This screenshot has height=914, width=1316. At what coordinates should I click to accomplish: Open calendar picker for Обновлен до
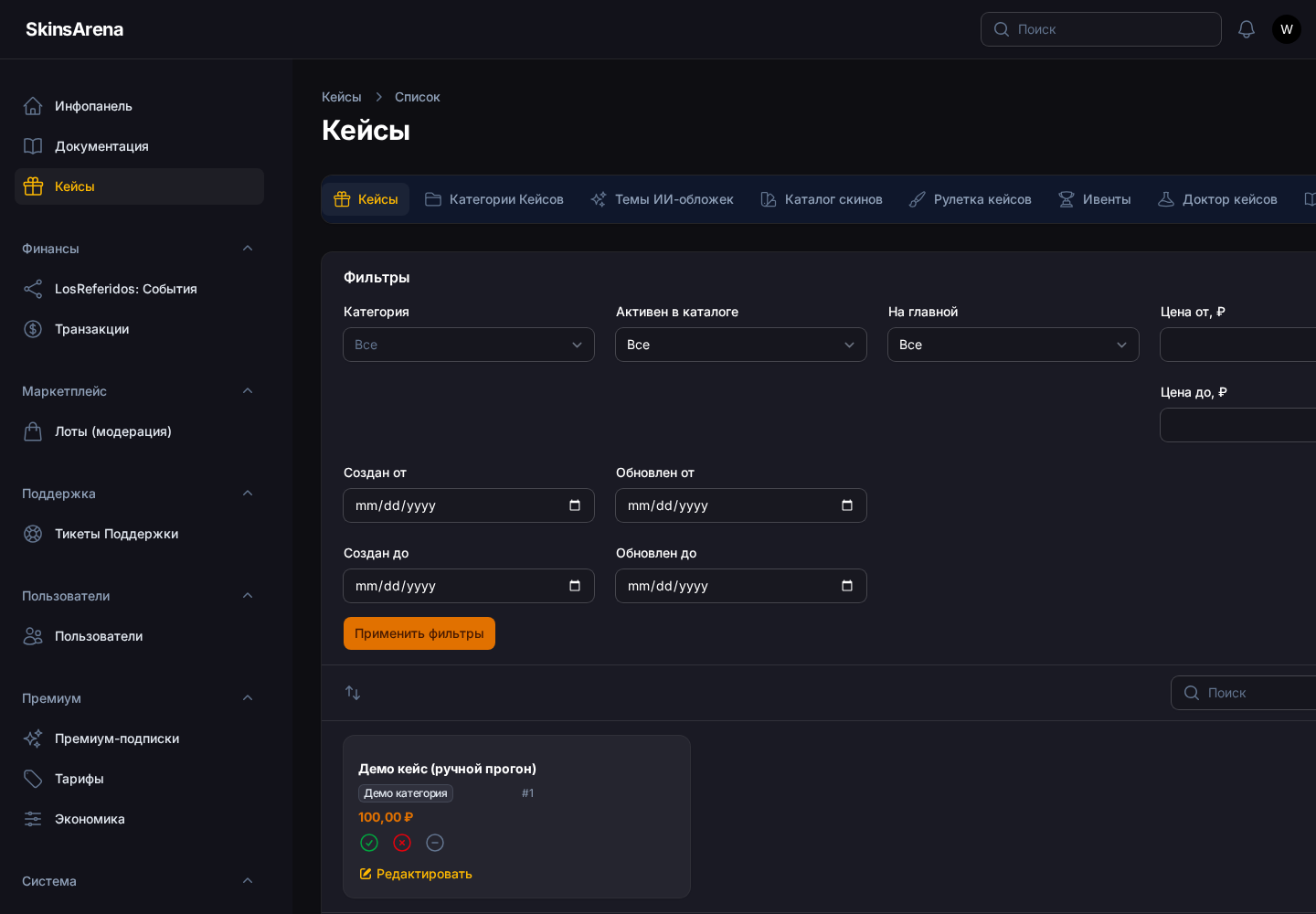pyautogui.click(x=847, y=586)
